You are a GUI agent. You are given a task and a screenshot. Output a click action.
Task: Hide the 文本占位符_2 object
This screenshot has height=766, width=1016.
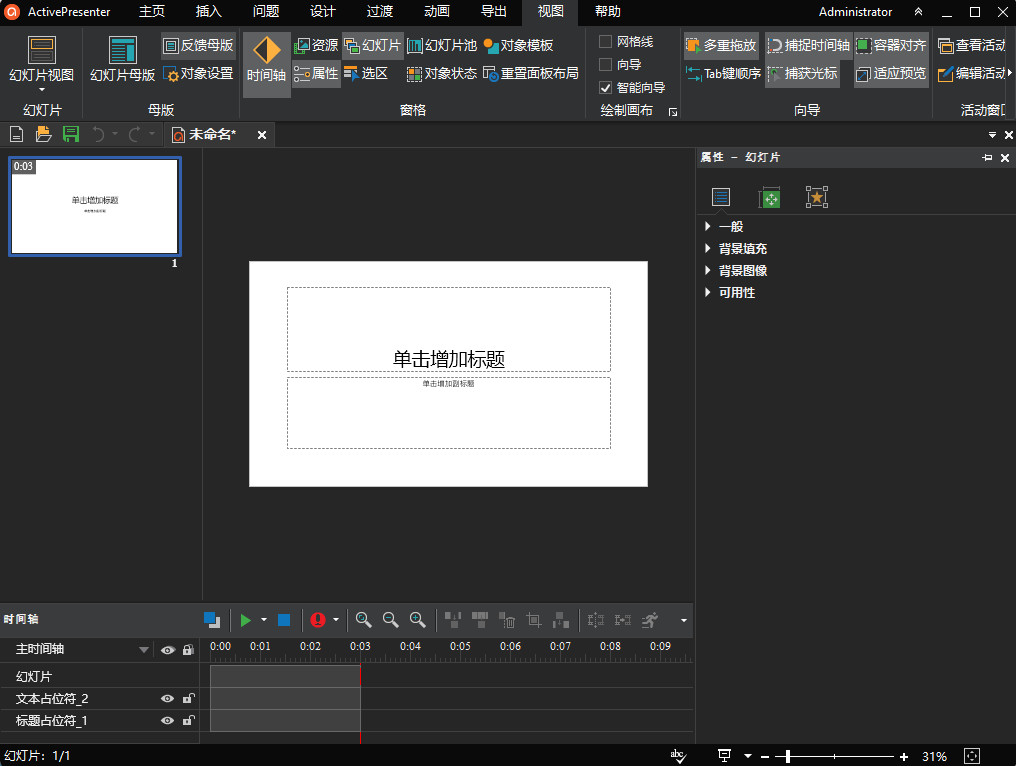pyautogui.click(x=167, y=699)
